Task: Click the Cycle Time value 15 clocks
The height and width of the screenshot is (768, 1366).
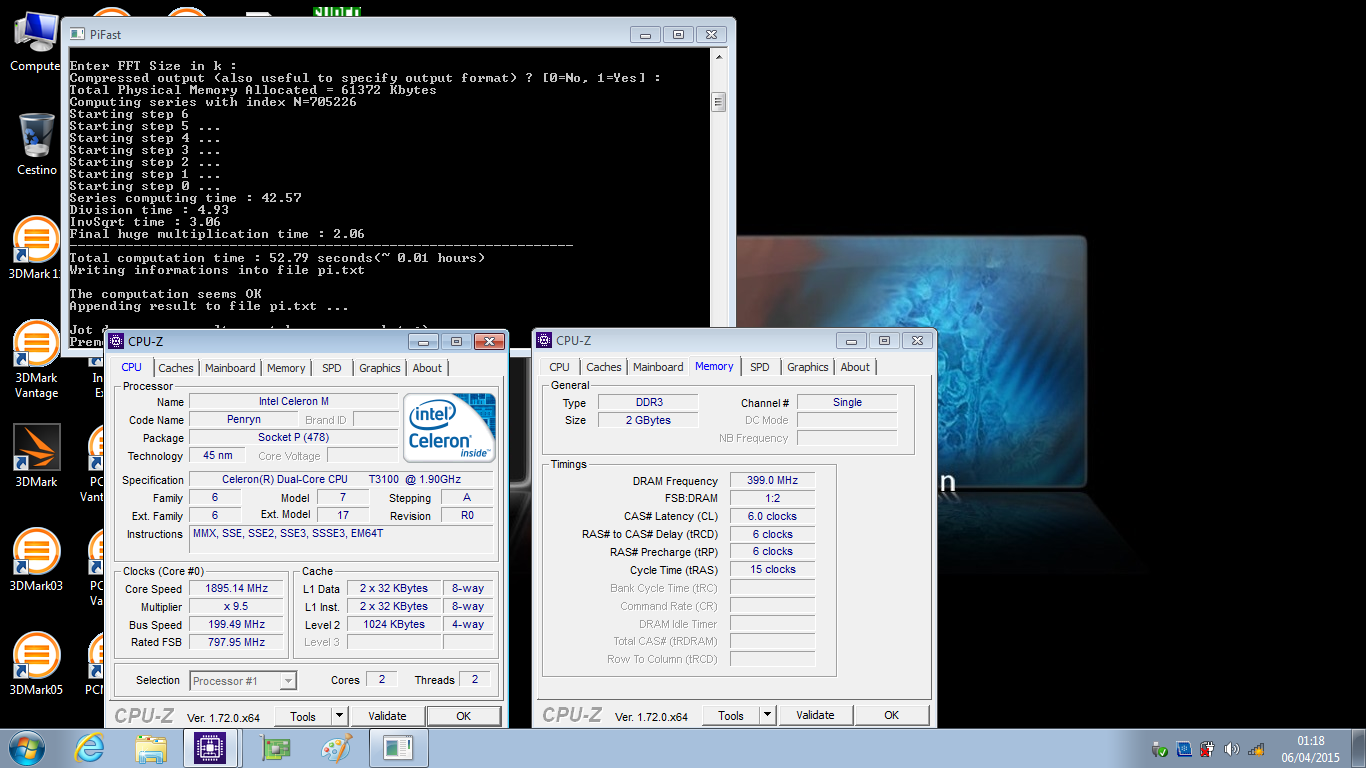Action: click(772, 569)
